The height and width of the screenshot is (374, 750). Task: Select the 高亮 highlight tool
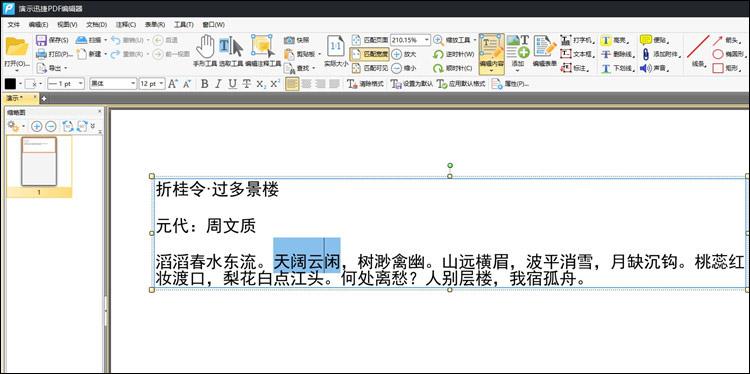[x=614, y=40]
